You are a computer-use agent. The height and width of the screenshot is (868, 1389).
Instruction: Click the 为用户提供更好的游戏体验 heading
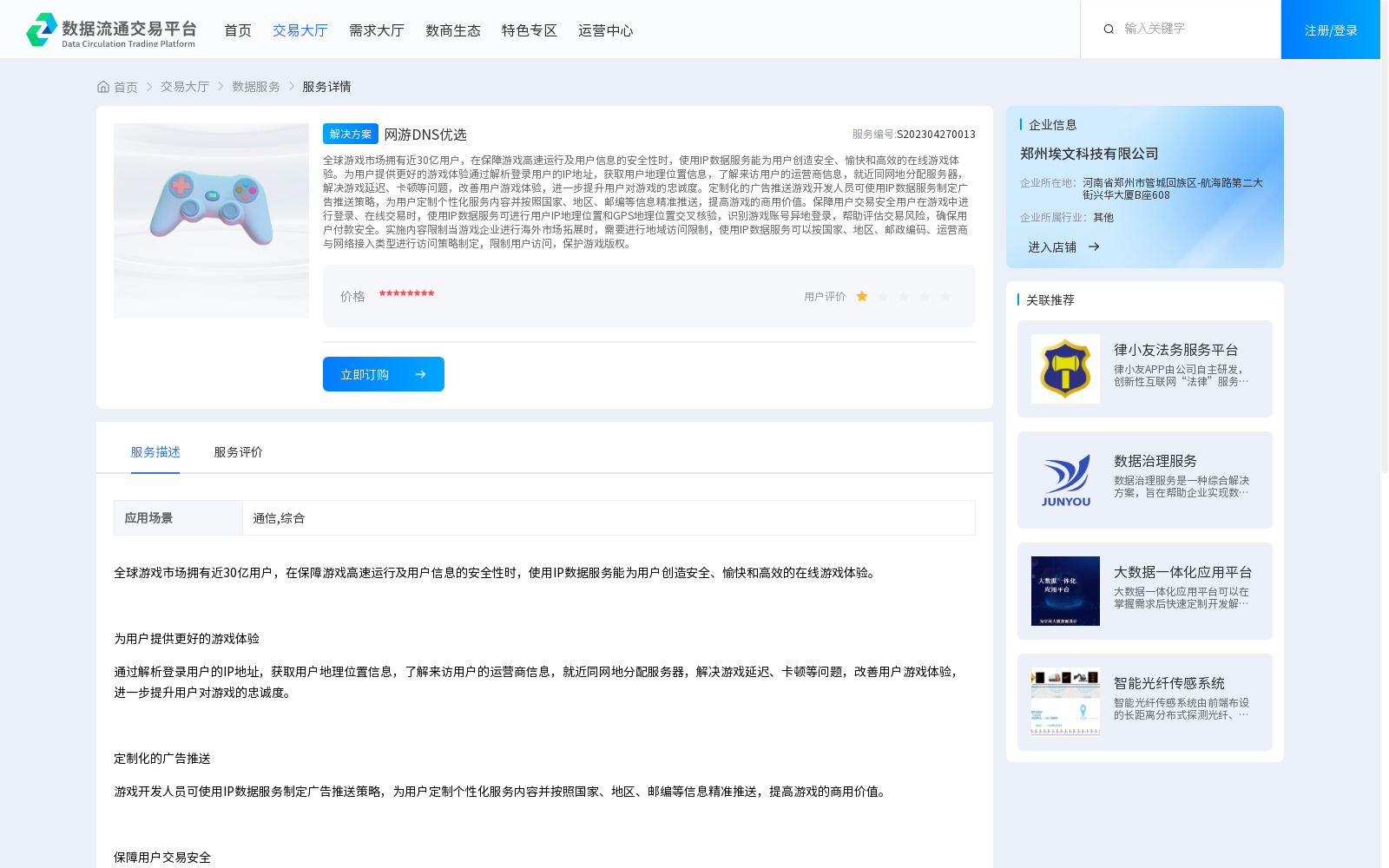(x=187, y=639)
